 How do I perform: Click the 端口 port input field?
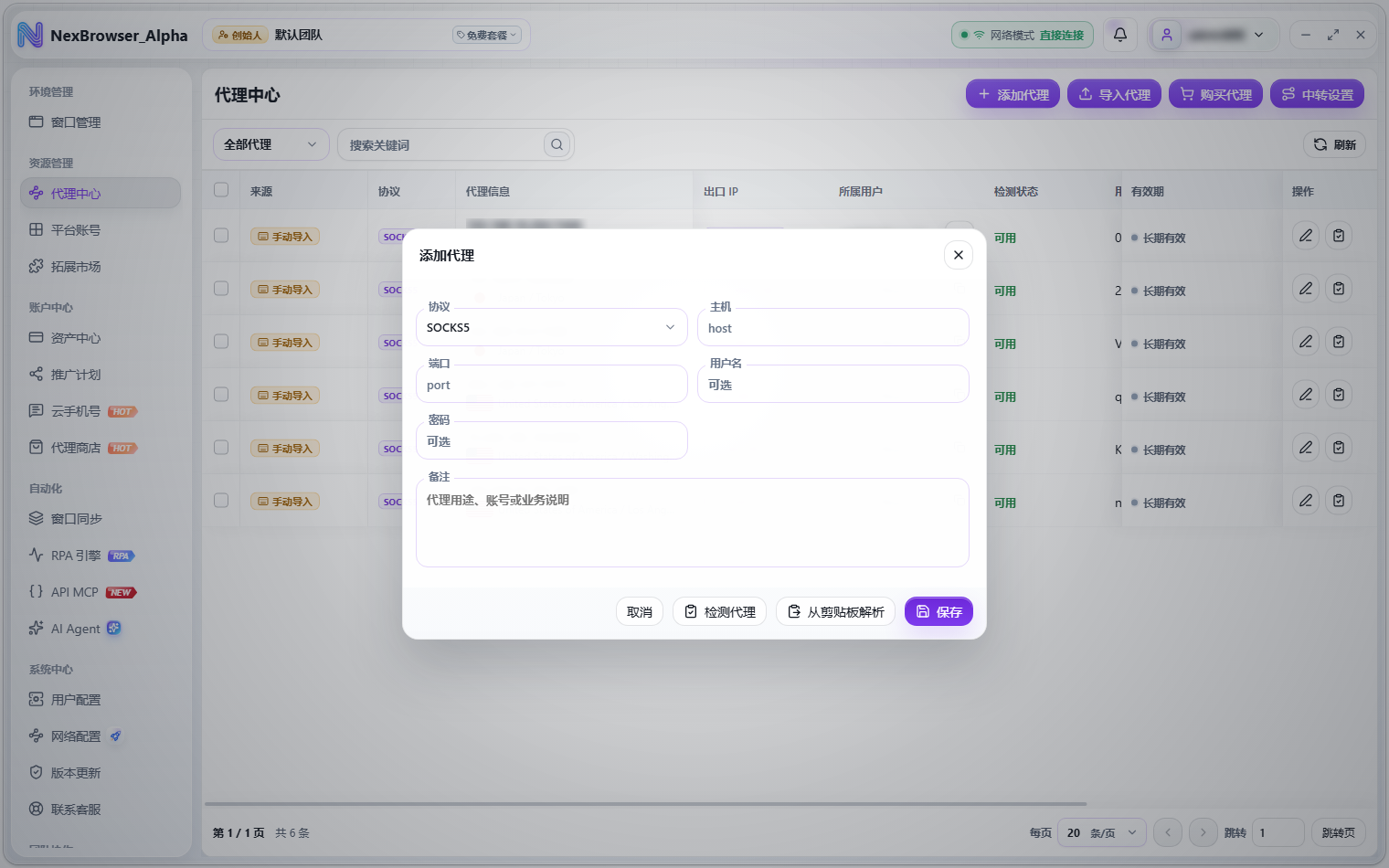[552, 384]
